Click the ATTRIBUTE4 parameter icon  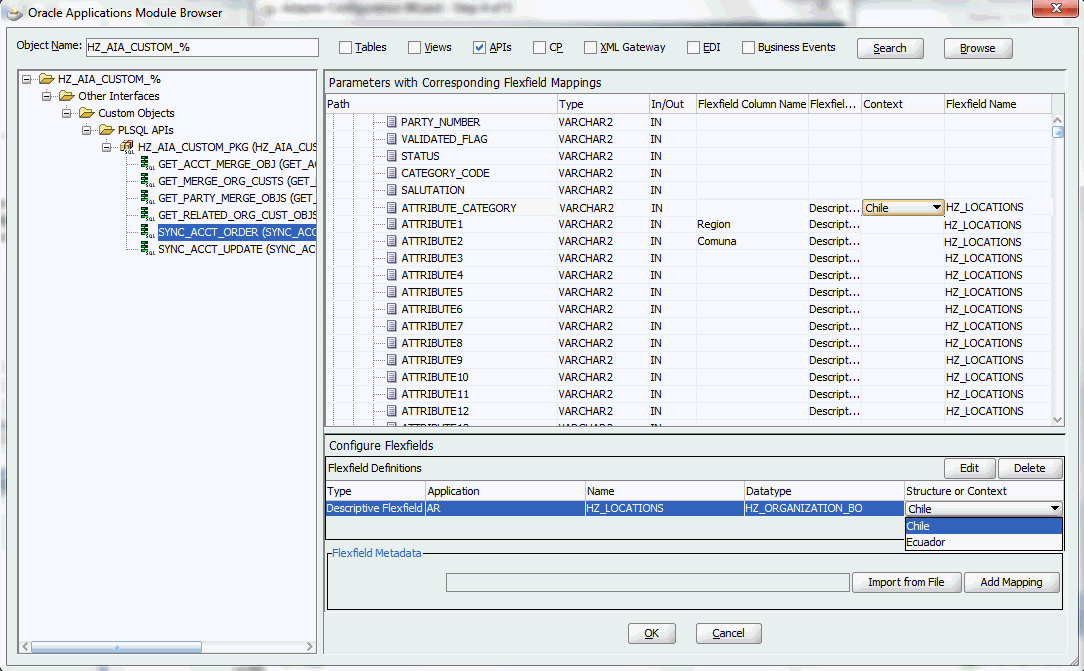(x=392, y=275)
